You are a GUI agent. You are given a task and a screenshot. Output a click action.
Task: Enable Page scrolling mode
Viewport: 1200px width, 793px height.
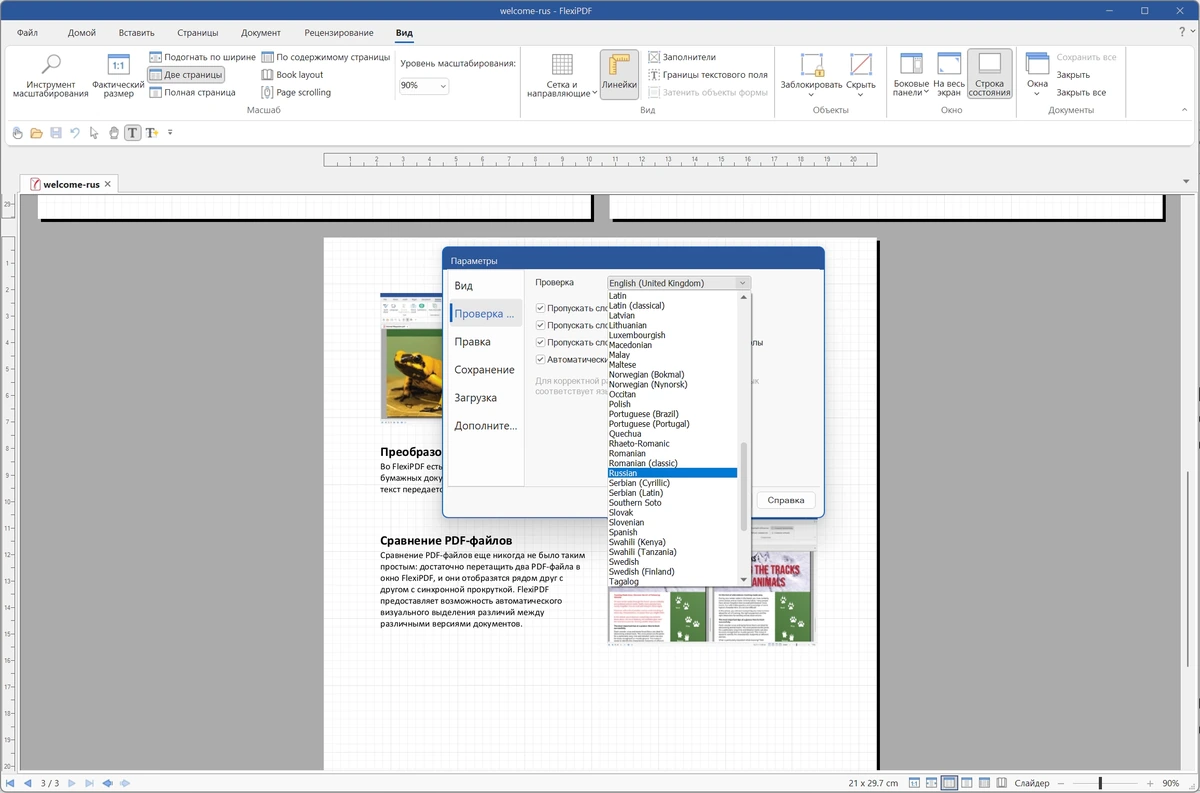click(296, 92)
